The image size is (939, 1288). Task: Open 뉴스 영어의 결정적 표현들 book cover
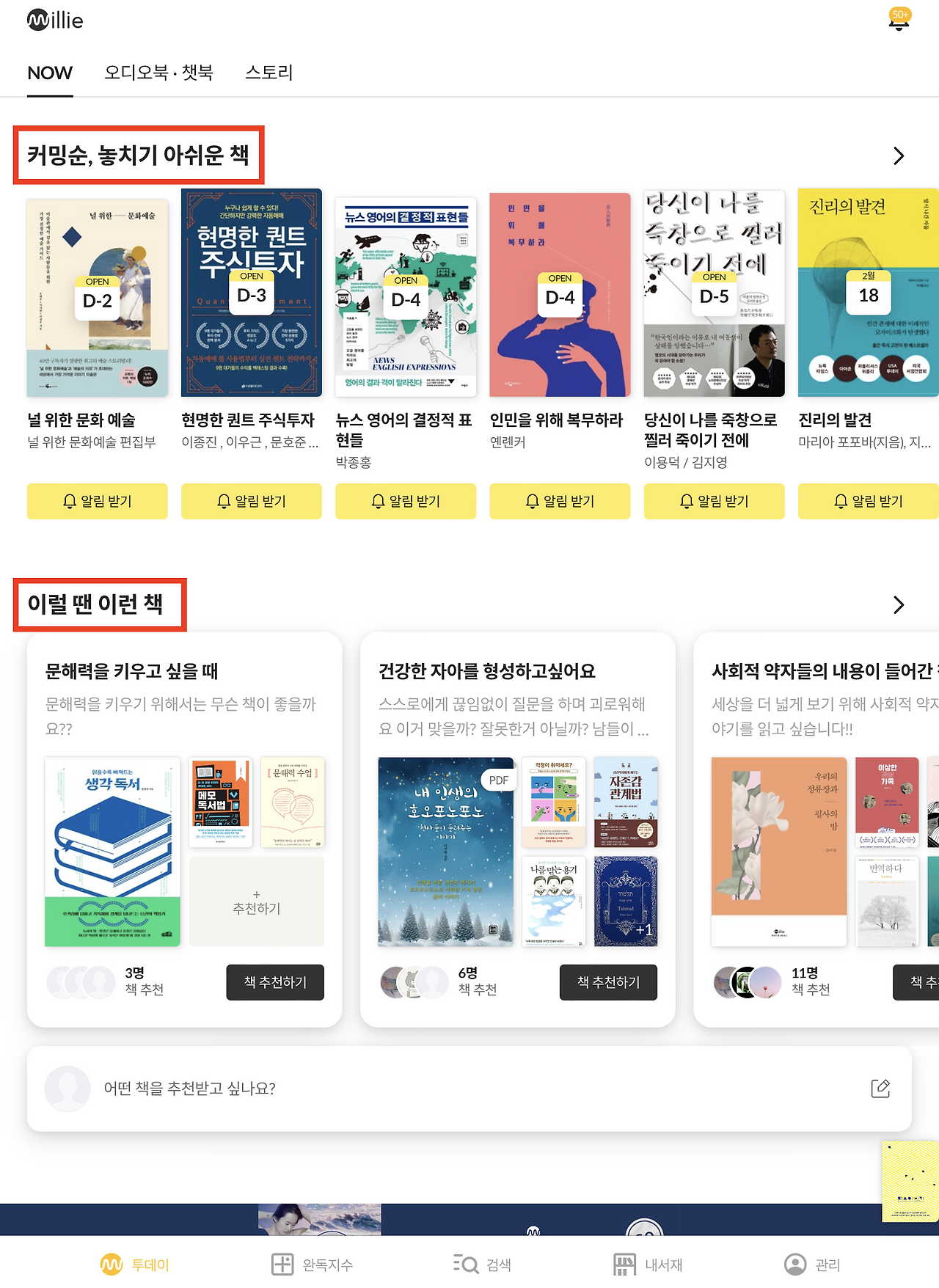406,296
